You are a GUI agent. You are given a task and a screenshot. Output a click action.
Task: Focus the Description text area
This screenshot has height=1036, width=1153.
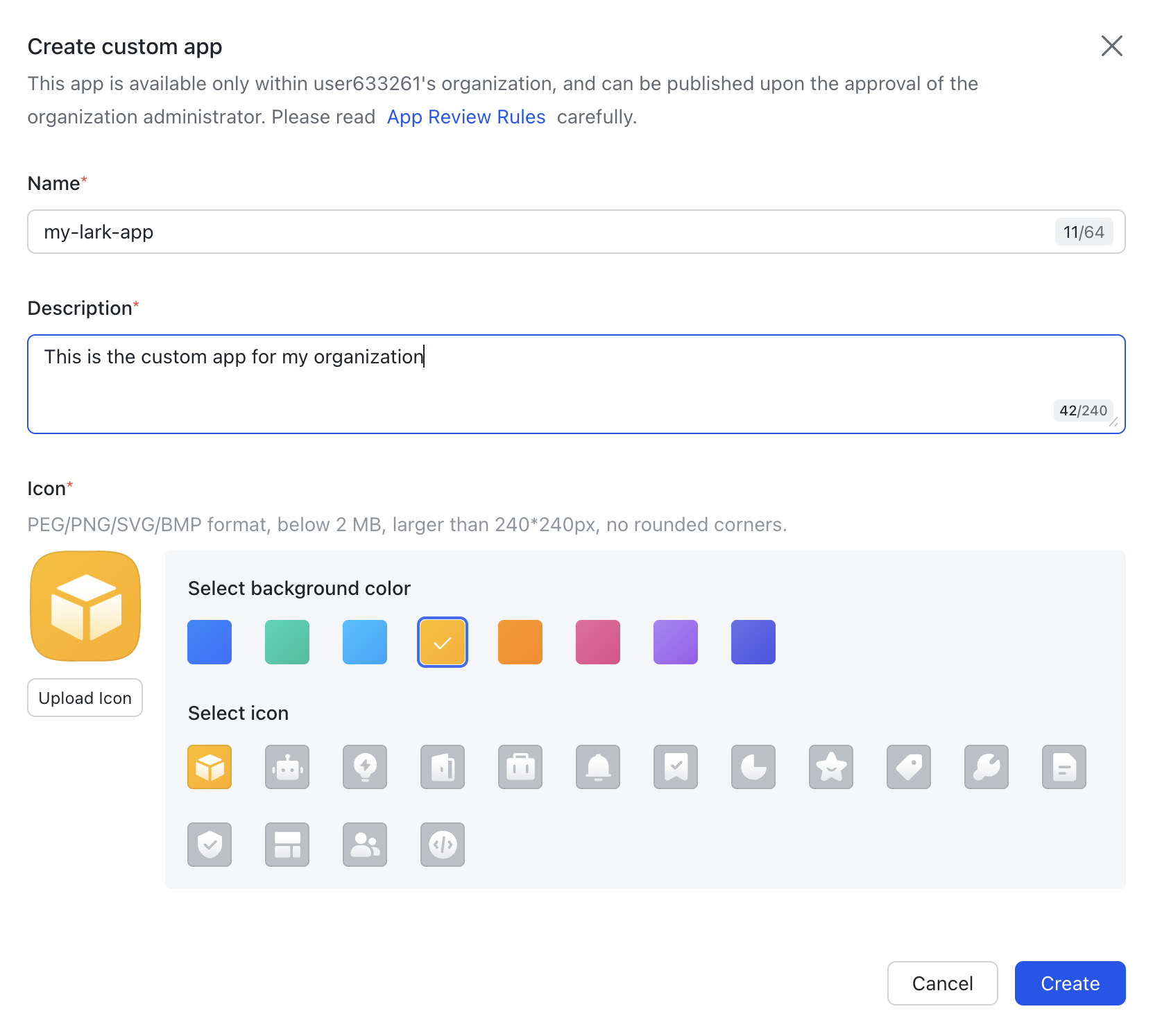(x=576, y=384)
